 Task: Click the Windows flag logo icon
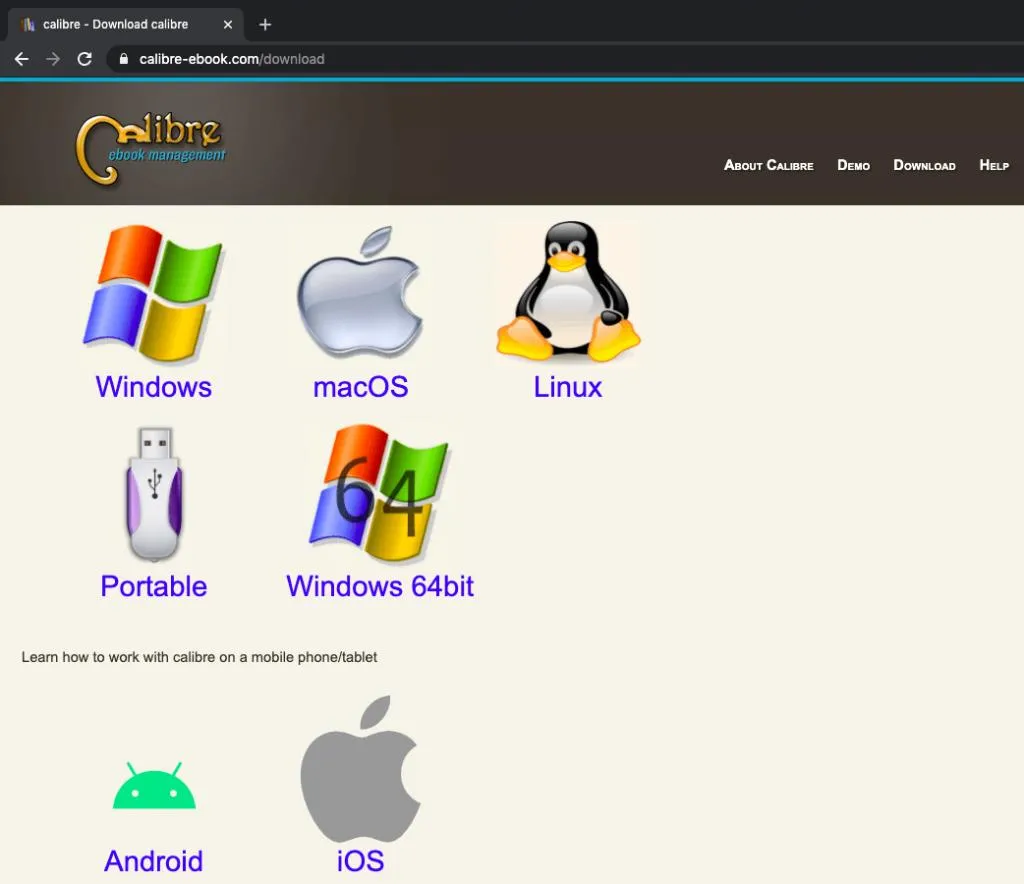point(154,292)
